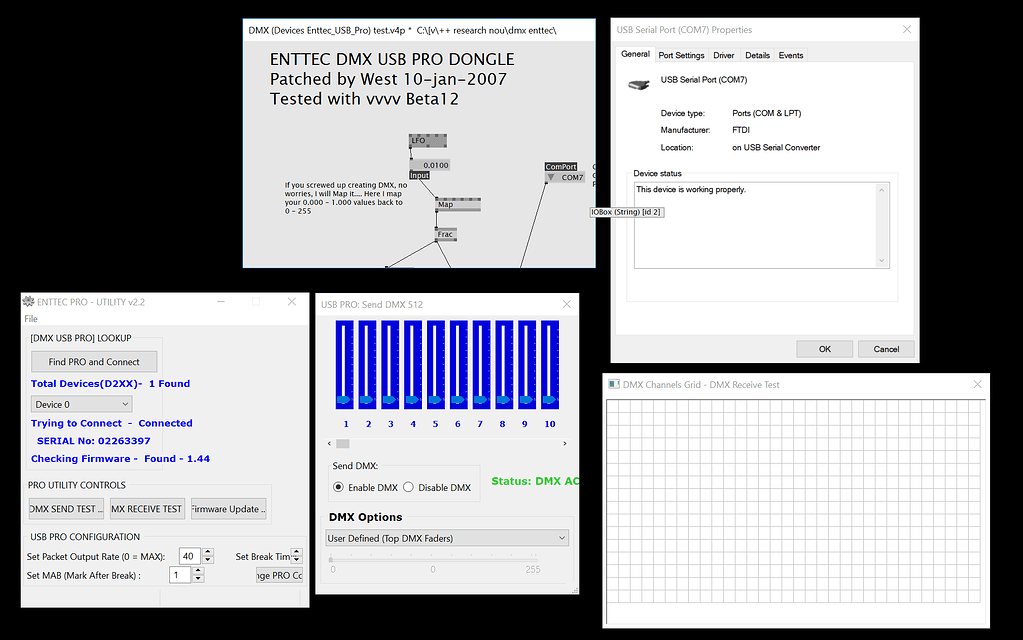Switch to the Port Settings tab
Viewport: 1023px width, 640px height.
pyautogui.click(x=680, y=55)
